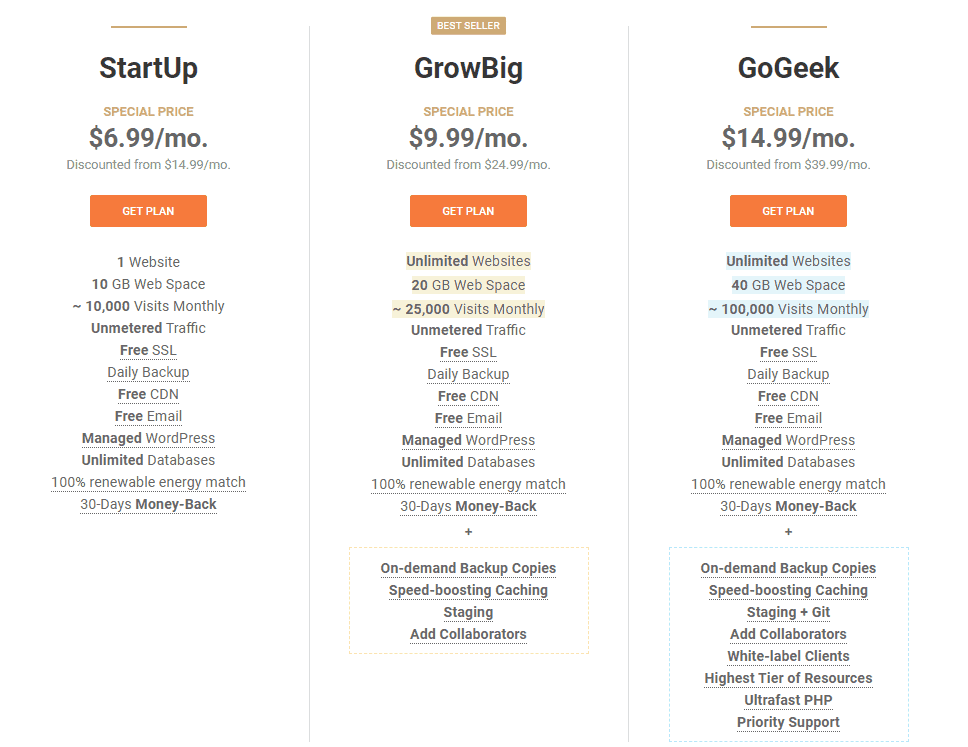This screenshot has height=747, width=968.
Task: Select GoGeek's 40 GB Web Space link
Action: coord(788,285)
